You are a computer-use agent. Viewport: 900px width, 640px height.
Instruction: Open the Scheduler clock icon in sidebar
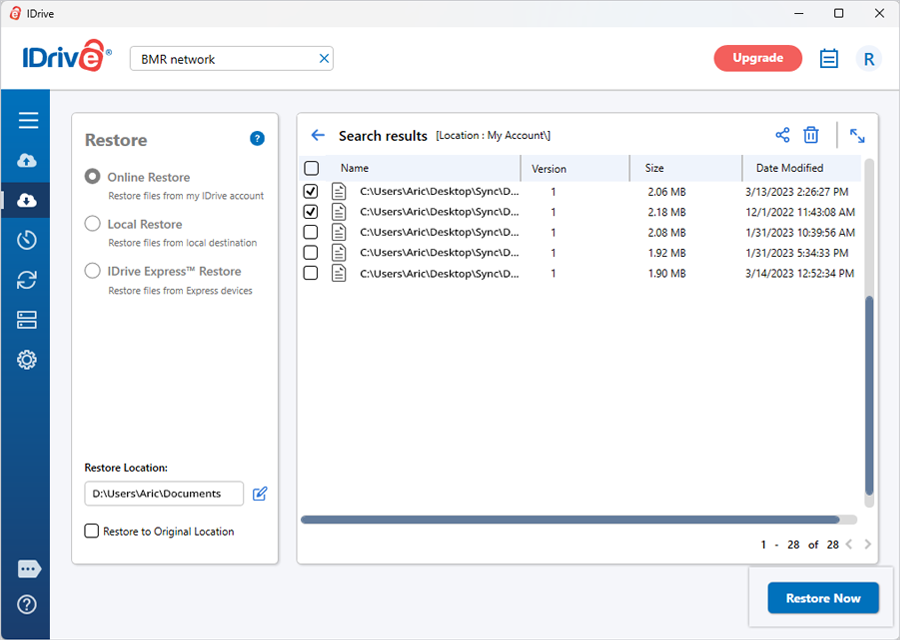pyautogui.click(x=28, y=240)
